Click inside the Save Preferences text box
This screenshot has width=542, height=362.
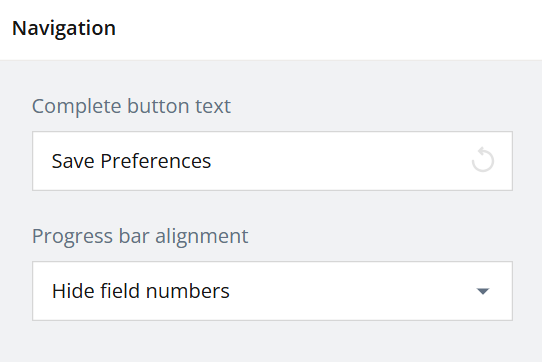[x=272, y=161]
